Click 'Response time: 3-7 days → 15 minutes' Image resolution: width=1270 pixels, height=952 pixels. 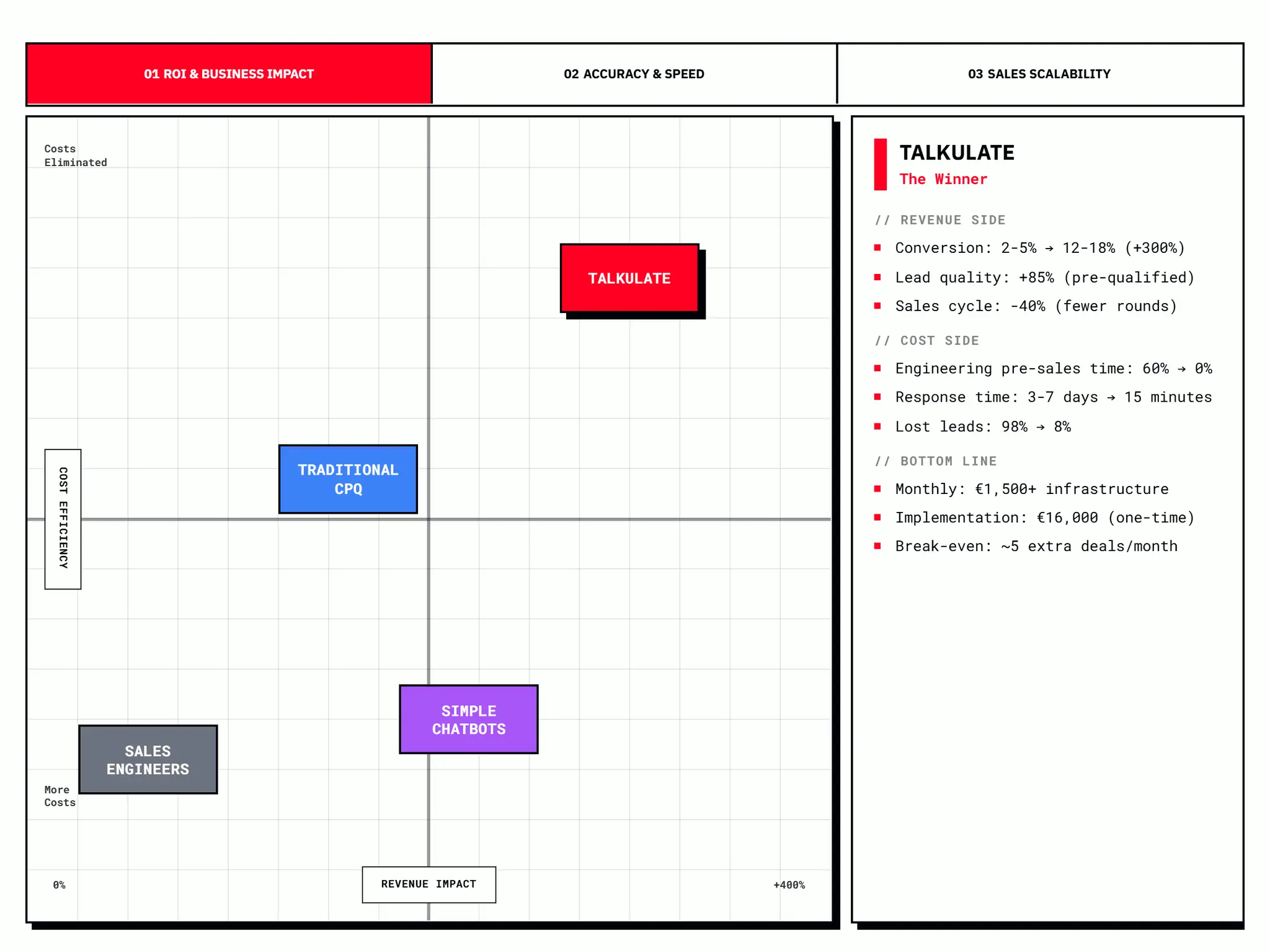click(1054, 397)
